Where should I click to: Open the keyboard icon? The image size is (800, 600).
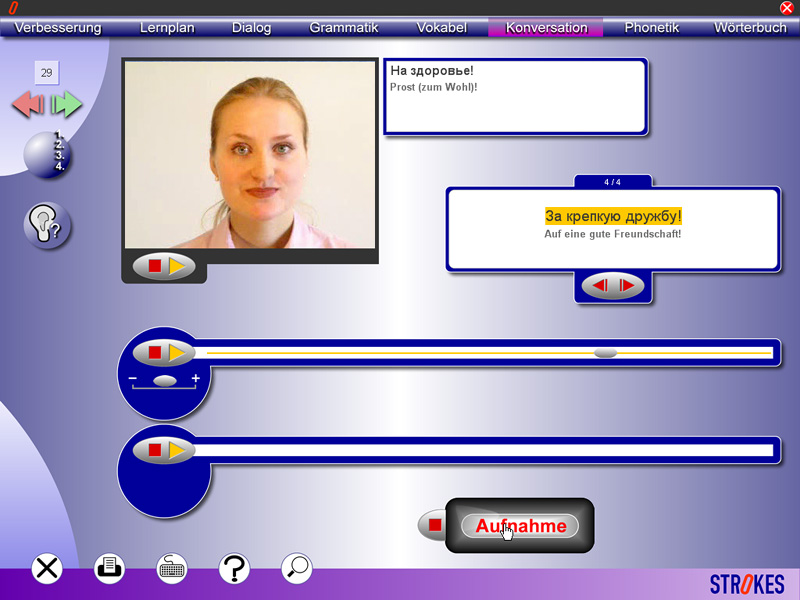172,568
